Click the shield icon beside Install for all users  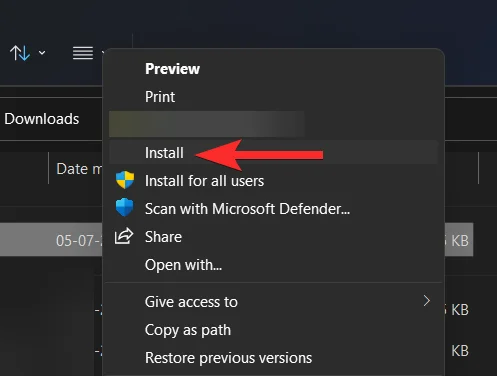[x=125, y=180]
